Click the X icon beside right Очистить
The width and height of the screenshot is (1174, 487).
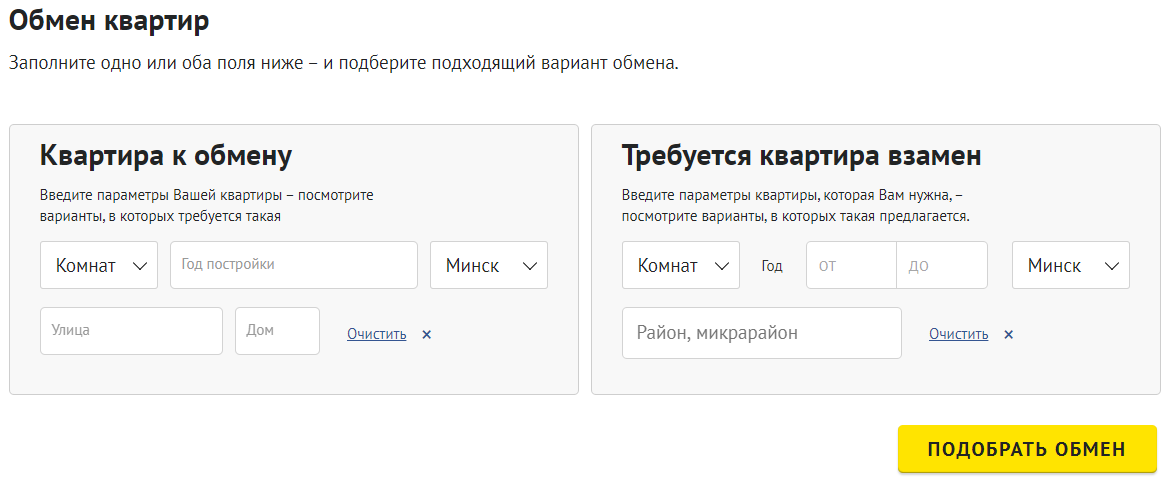click(x=1009, y=335)
